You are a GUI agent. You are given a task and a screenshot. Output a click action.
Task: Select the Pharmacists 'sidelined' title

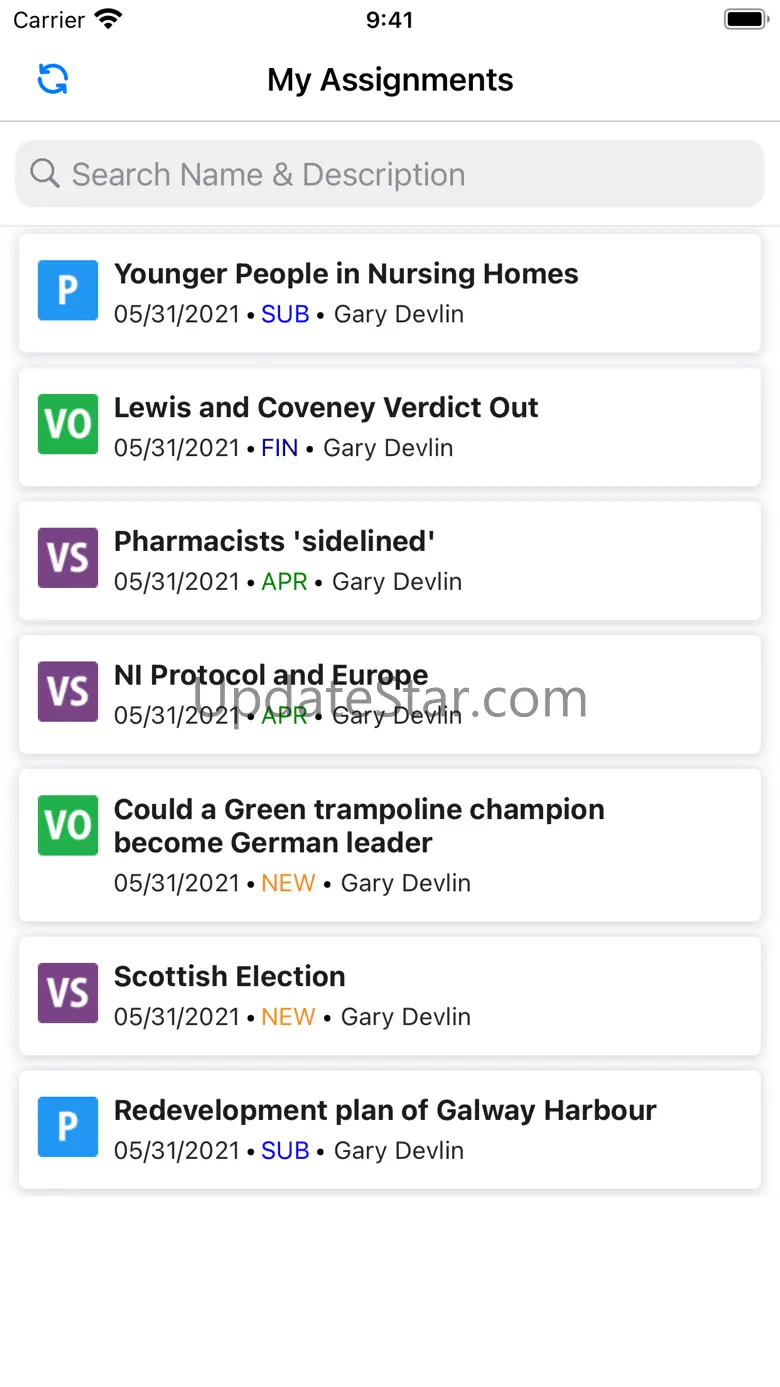[x=274, y=541]
